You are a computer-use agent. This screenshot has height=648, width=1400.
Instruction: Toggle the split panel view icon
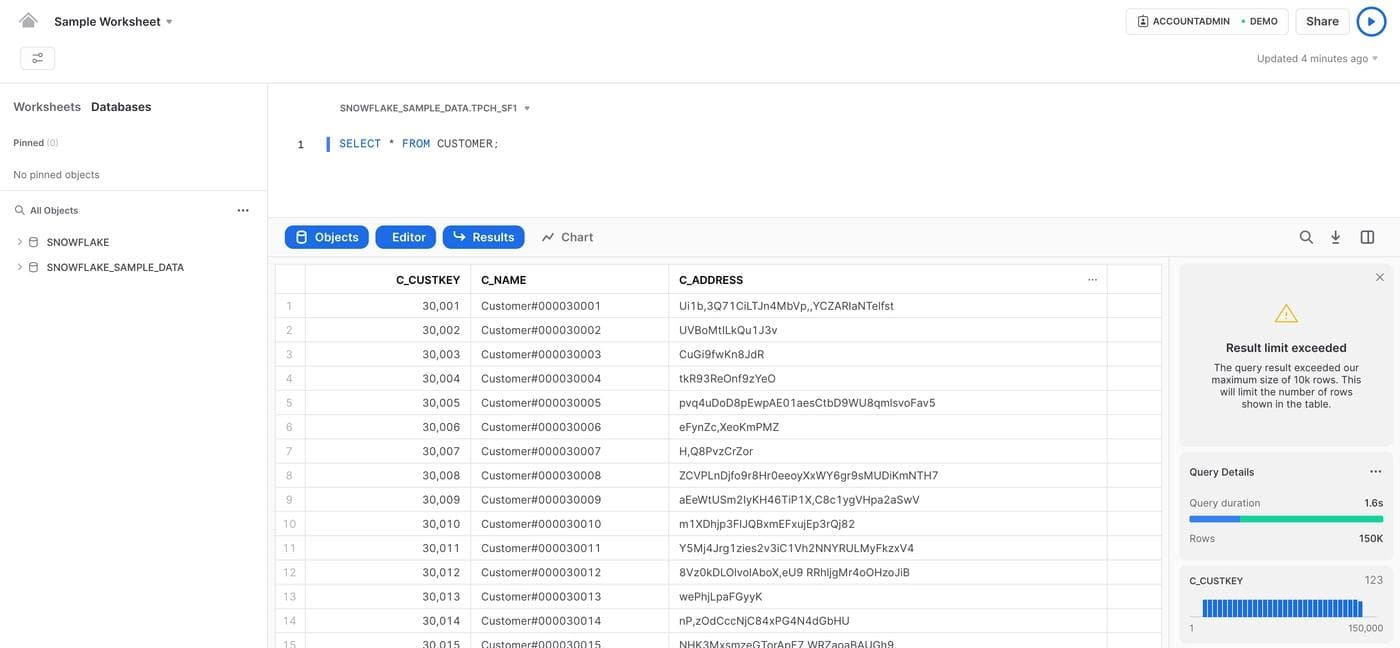pos(1367,237)
